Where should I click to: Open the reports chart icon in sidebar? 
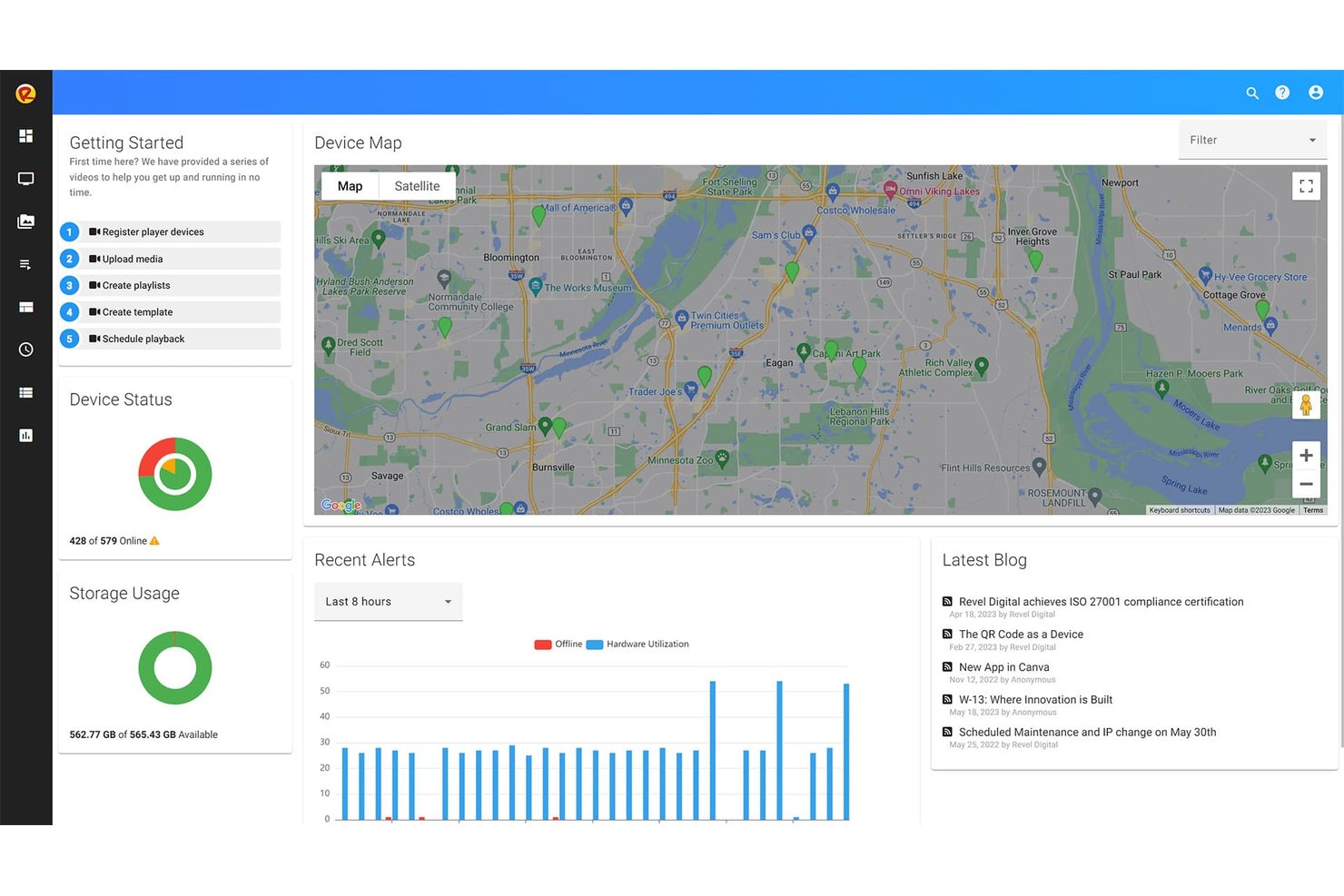25,435
